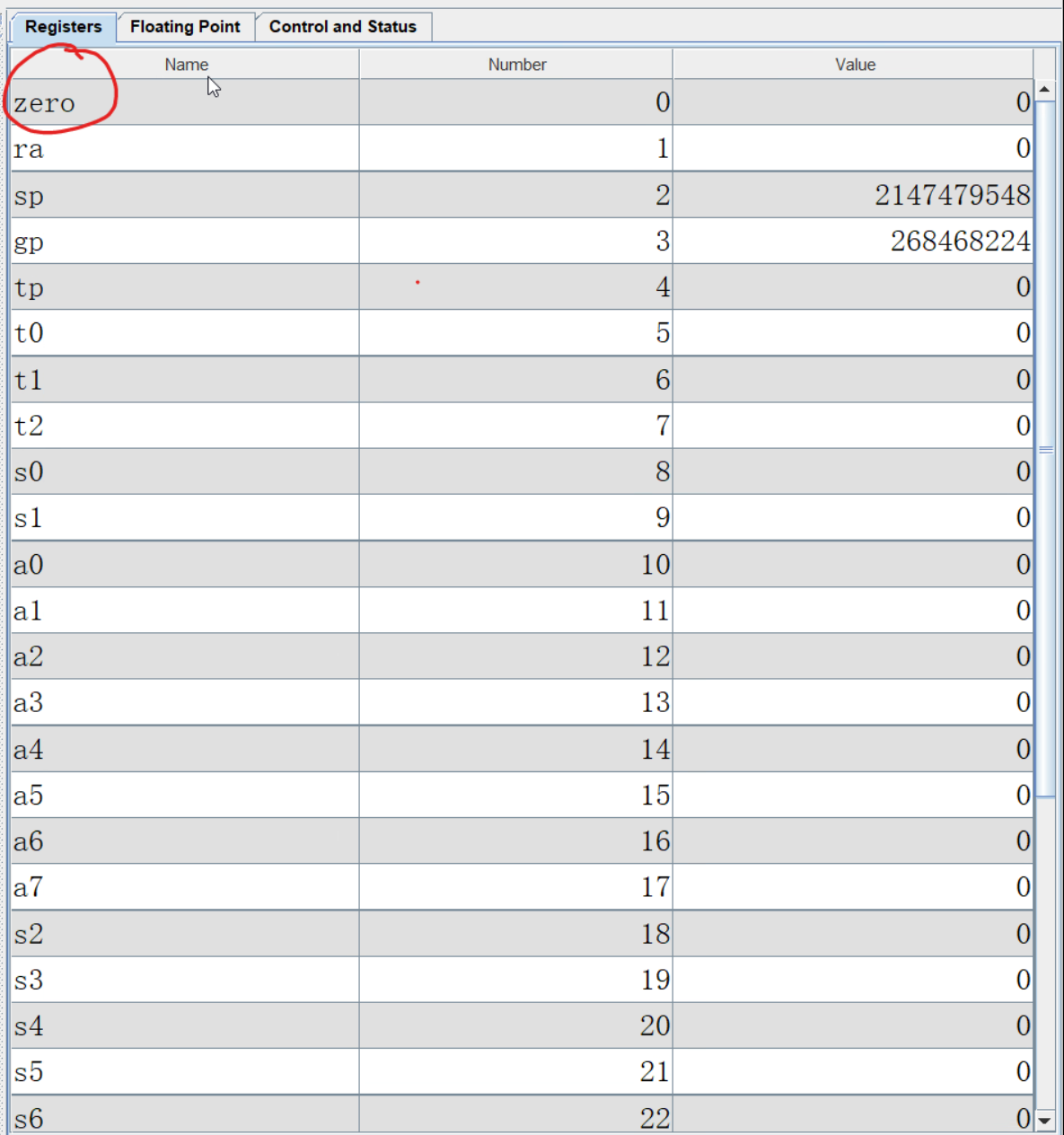Click number cell 8 for register s0
1064x1135 pixels.
coord(516,471)
